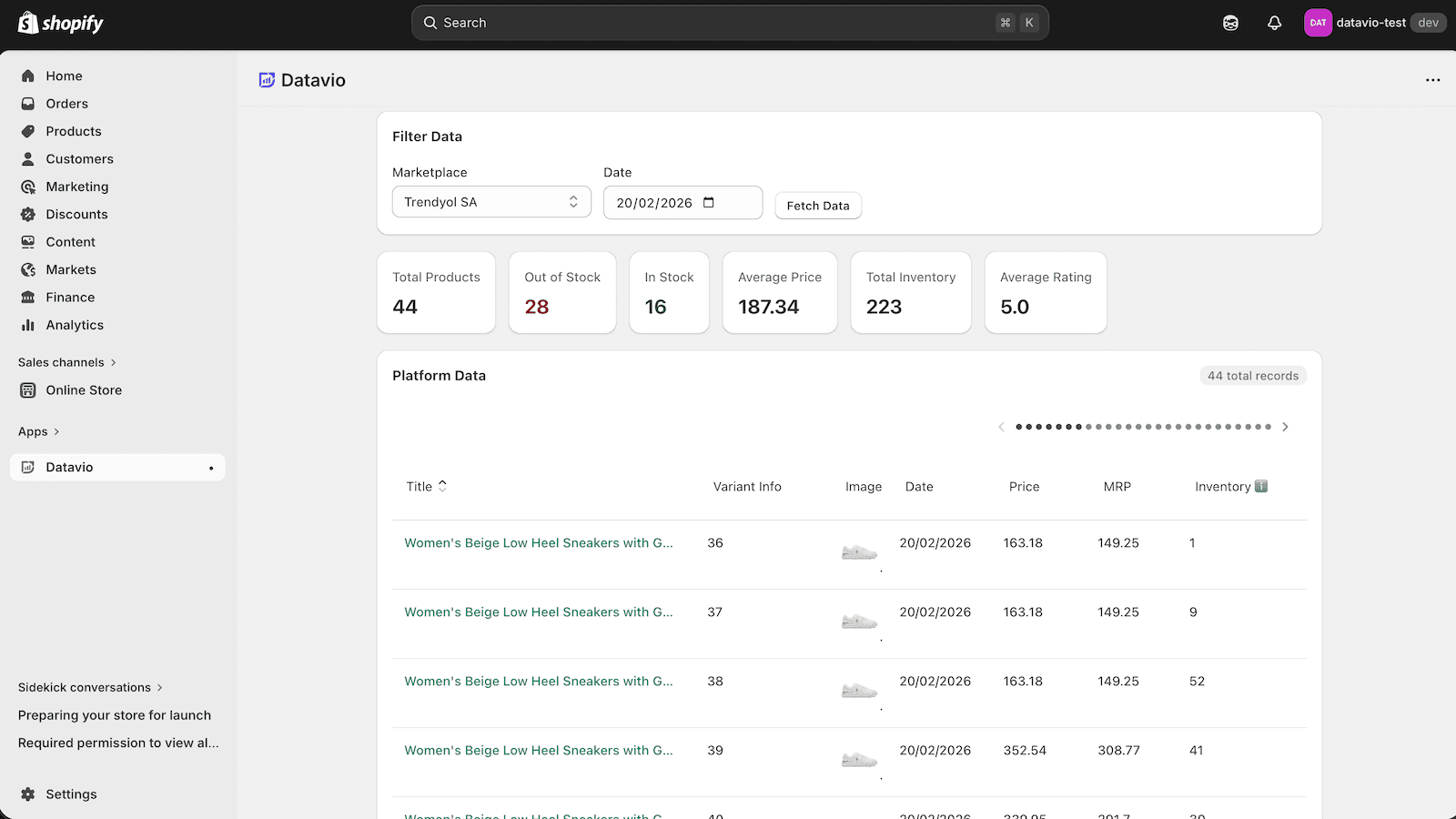
Task: Click the sneaker thumbnail for variant 36
Action: (859, 552)
